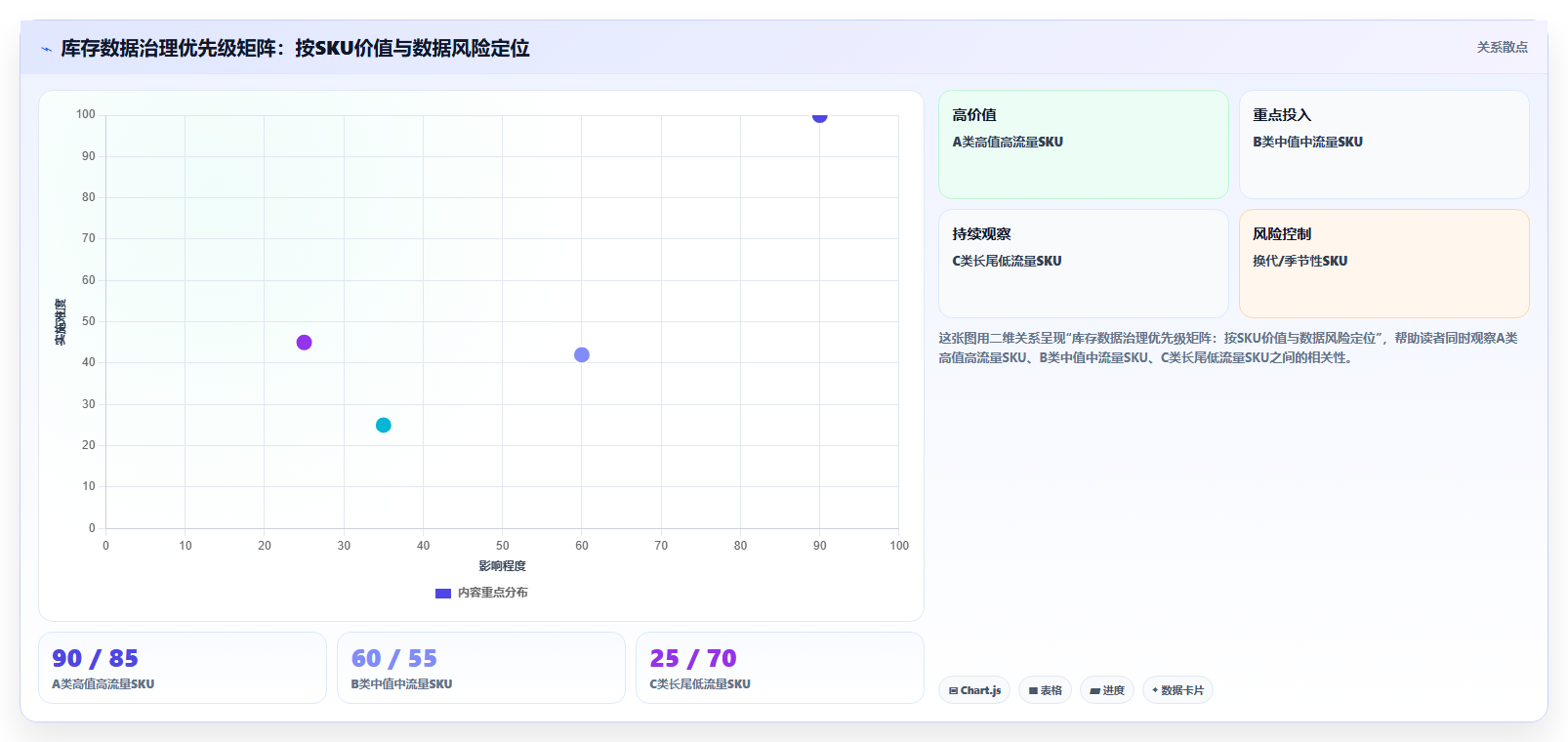Click the 90 / 85 stat card
1568x742 pixels.
point(183,668)
